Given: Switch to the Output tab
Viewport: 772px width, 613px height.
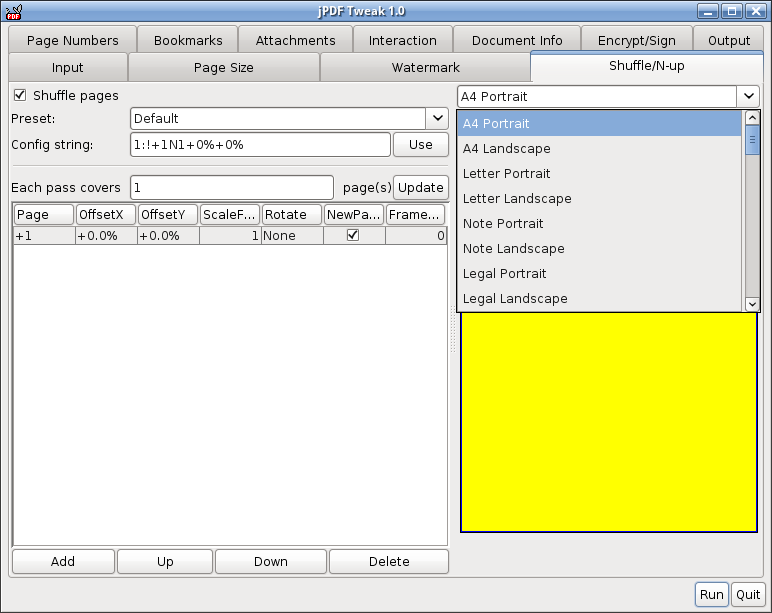Looking at the screenshot, I should coord(729,40).
